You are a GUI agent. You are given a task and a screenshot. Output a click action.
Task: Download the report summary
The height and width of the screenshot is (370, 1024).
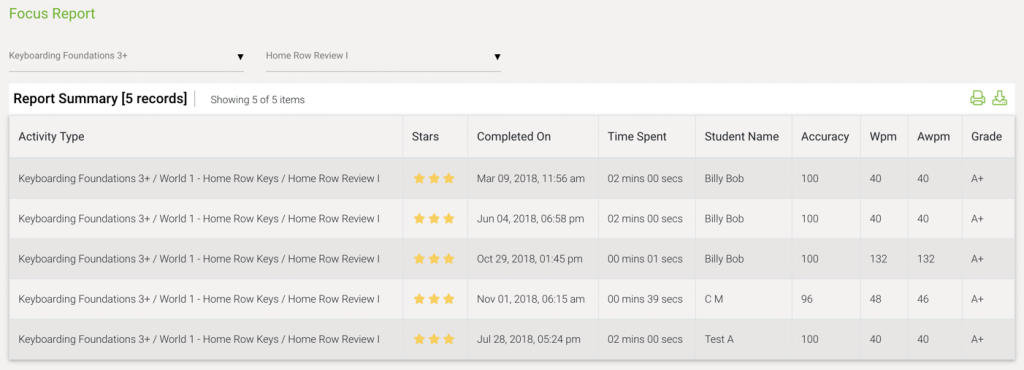pyautogui.click(x=1000, y=99)
